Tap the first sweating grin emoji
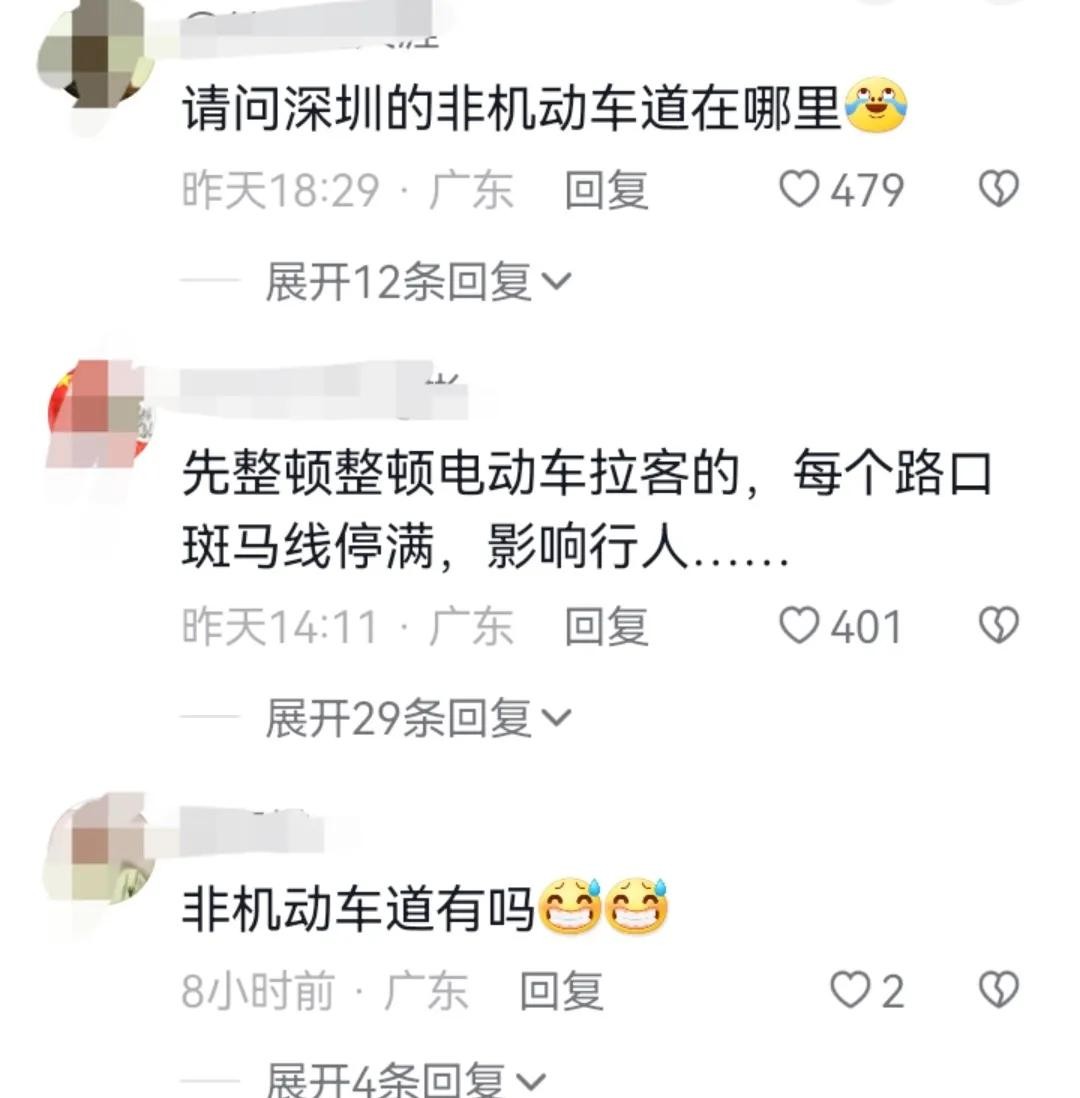The width and height of the screenshot is (1080, 1098). click(x=571, y=906)
